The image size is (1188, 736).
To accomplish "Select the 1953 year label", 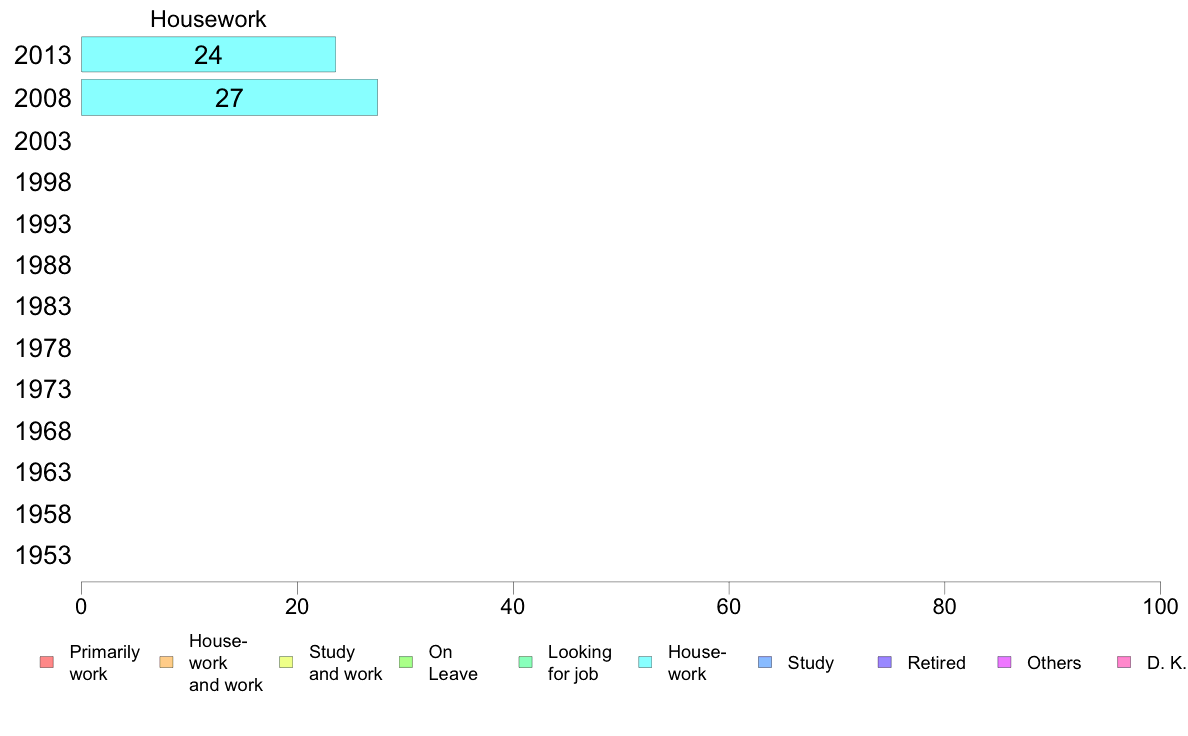I will (43, 556).
